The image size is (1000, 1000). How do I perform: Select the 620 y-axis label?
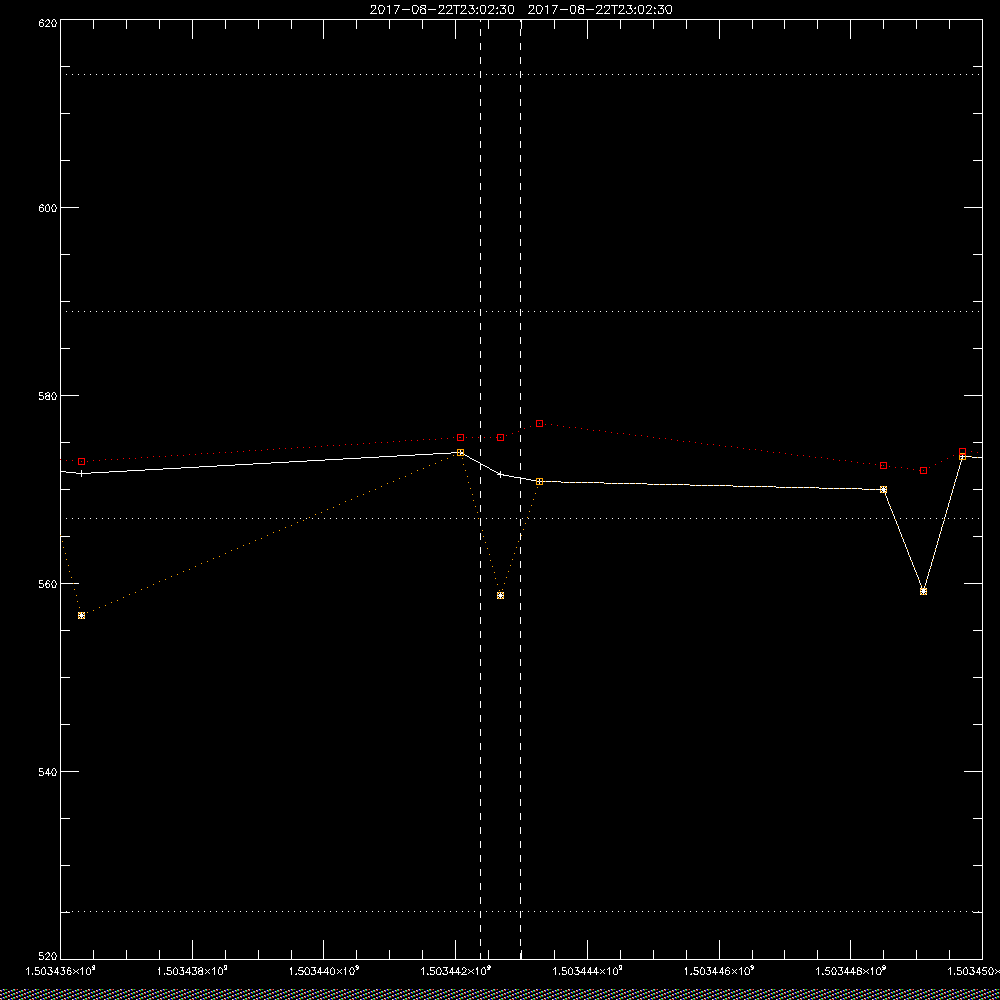click(x=48, y=23)
